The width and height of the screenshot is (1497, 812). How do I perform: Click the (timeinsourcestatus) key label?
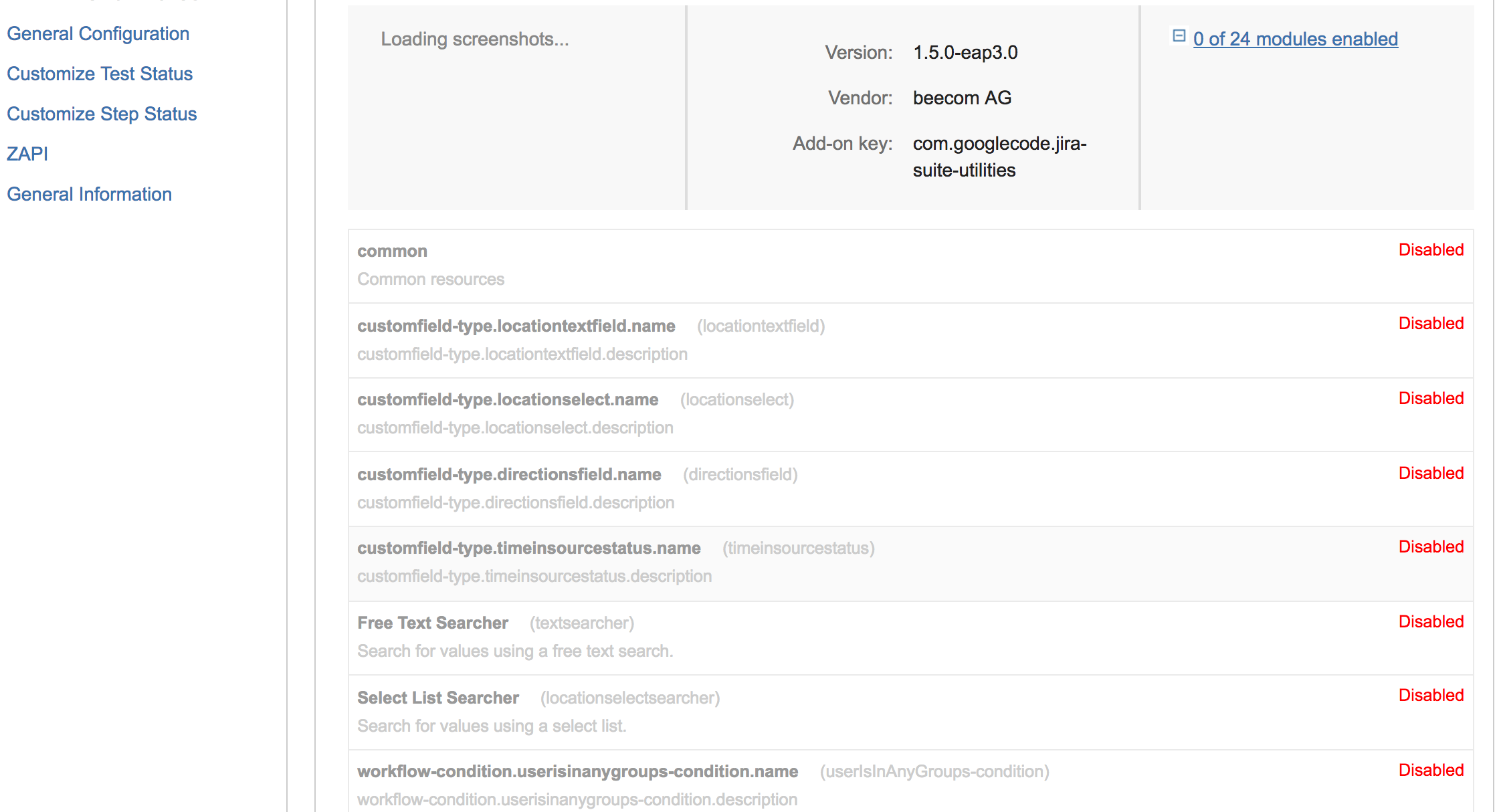pos(799,548)
